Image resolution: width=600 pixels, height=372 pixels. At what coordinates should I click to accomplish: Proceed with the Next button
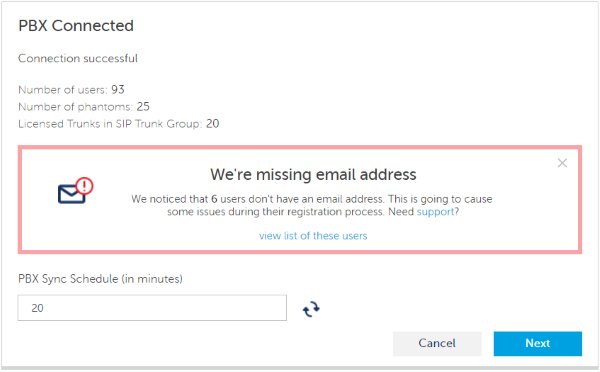(538, 343)
